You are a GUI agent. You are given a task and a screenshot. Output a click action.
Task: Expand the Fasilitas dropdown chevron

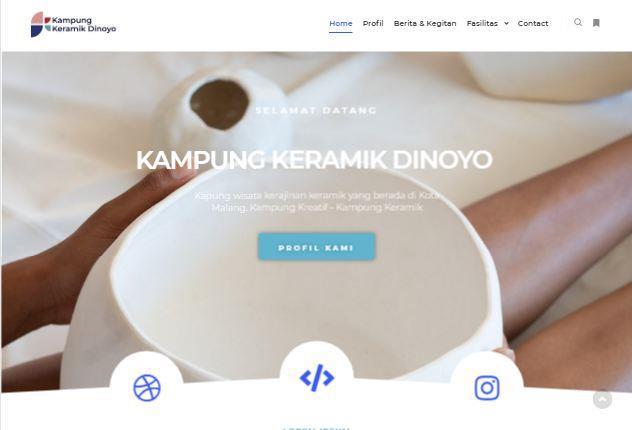[x=506, y=23]
